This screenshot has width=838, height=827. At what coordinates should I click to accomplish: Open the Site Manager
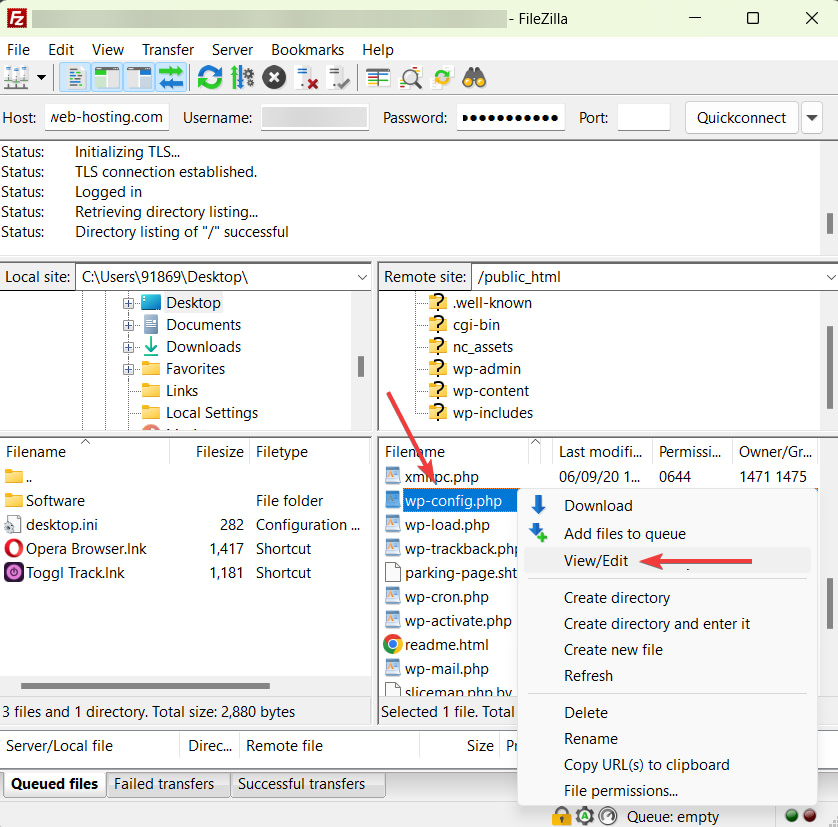[16, 77]
